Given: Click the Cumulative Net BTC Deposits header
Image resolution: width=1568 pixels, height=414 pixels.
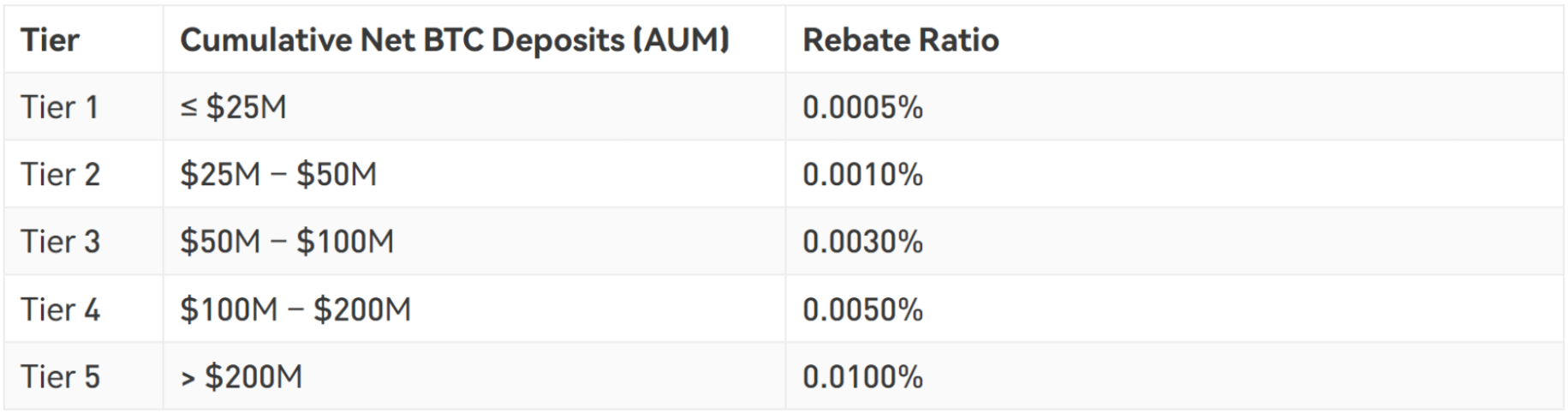Looking at the screenshot, I should coord(454,40).
